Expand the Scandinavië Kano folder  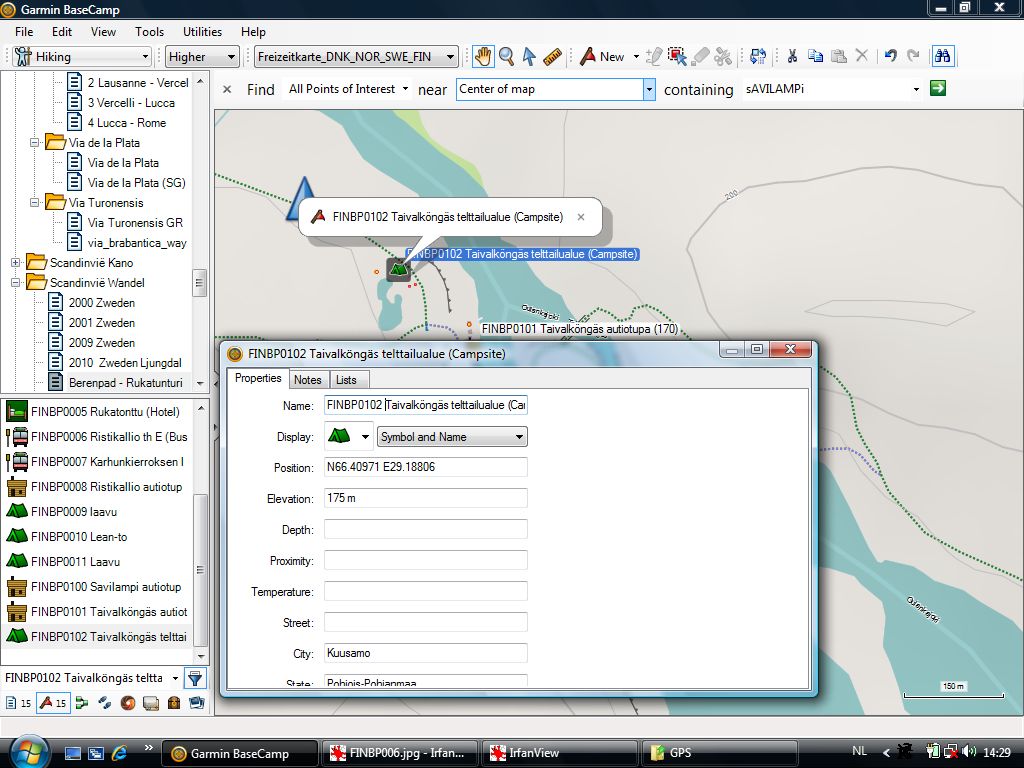(16, 263)
